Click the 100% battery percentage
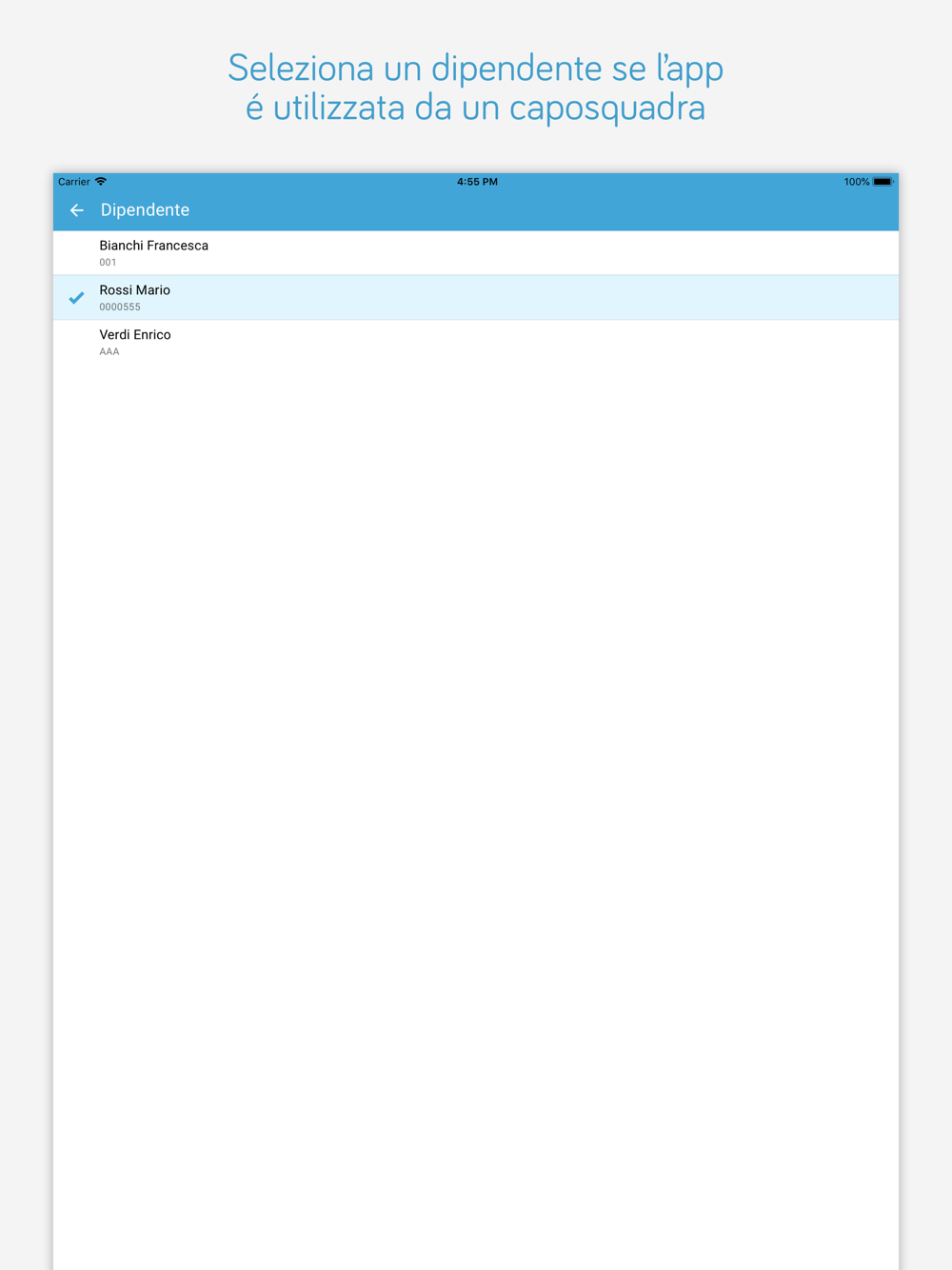The height and width of the screenshot is (1270, 952). coord(857,182)
